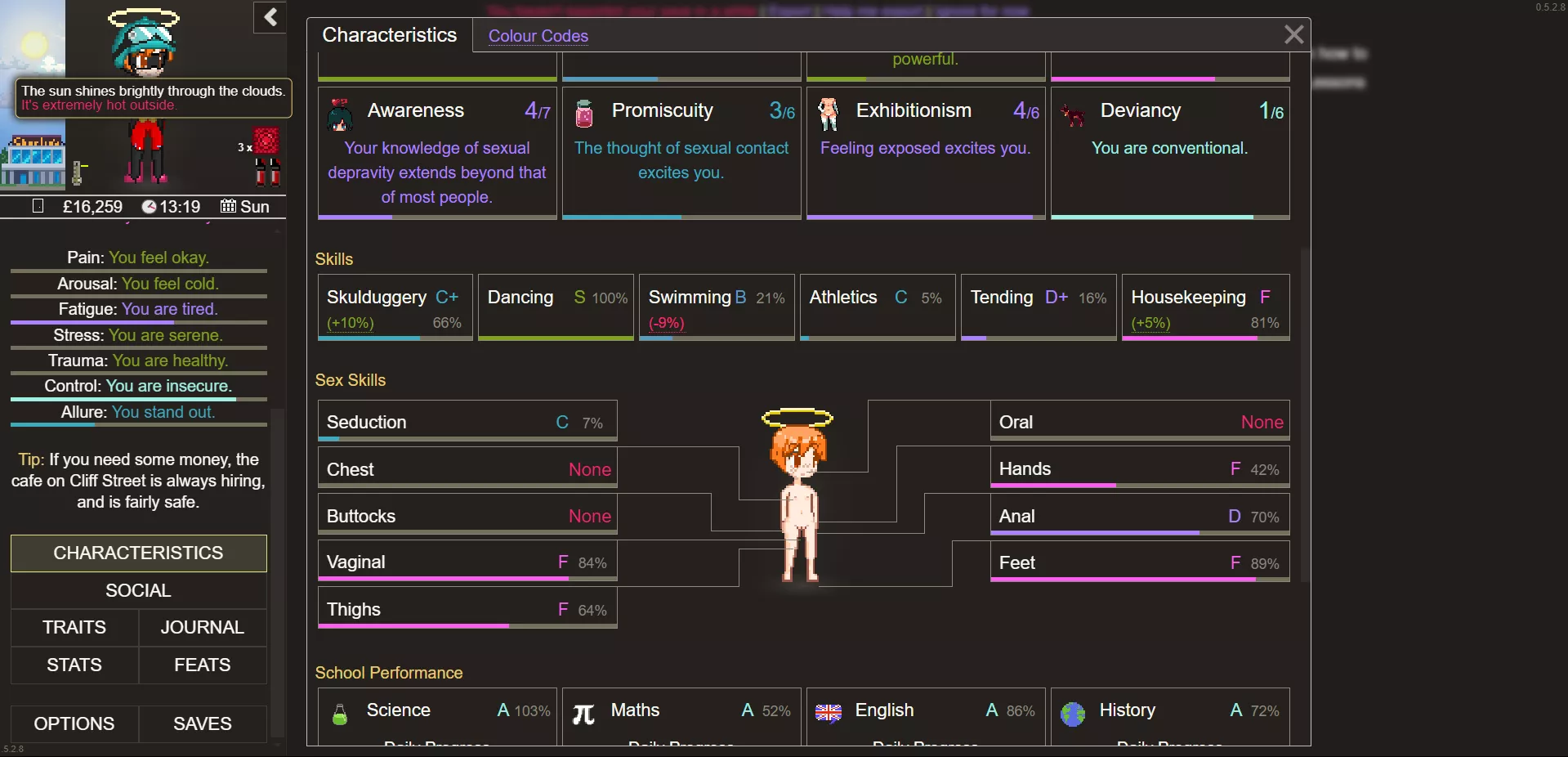
Task: Open the Traits panel
Action: pos(74,627)
